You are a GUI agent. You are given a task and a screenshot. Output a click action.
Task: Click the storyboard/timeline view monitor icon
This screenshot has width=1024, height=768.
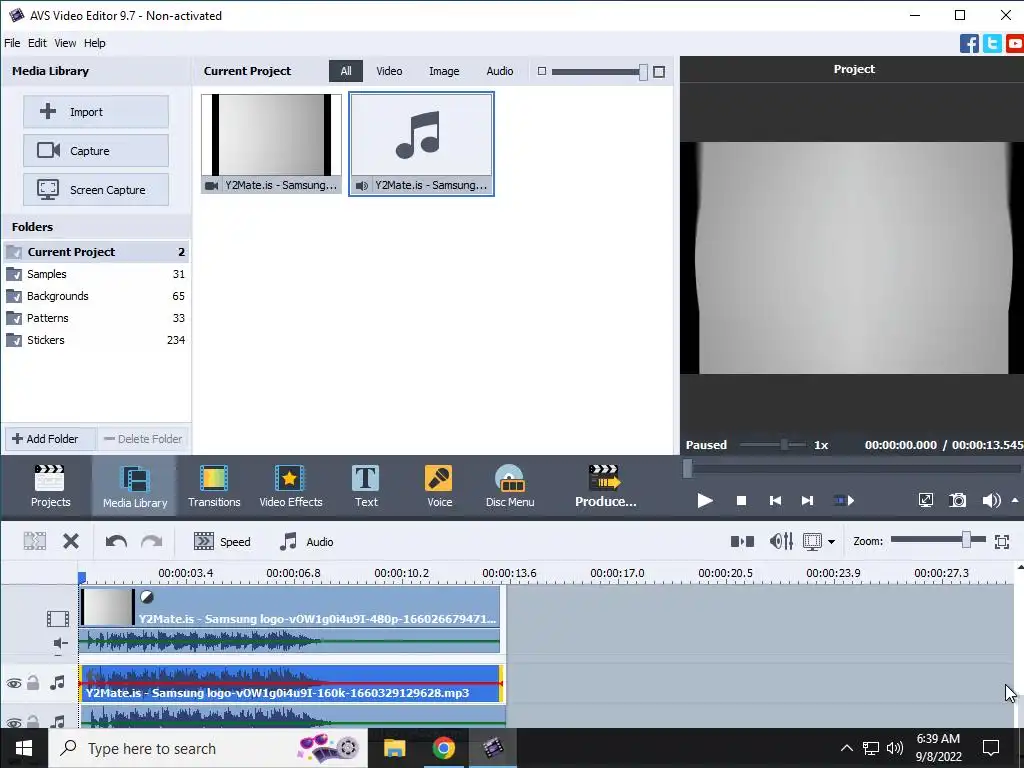click(812, 541)
